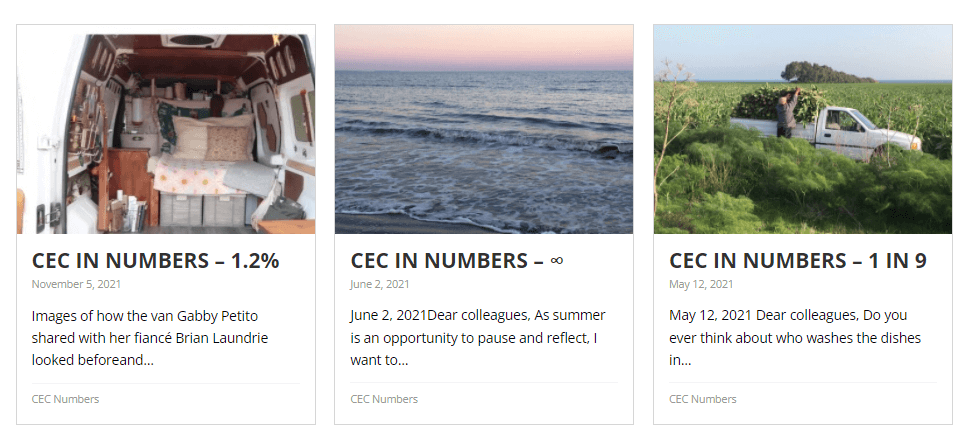
Task: Open article titled CEC IN NUMBERS – 1 IN 9
Action: point(798,261)
